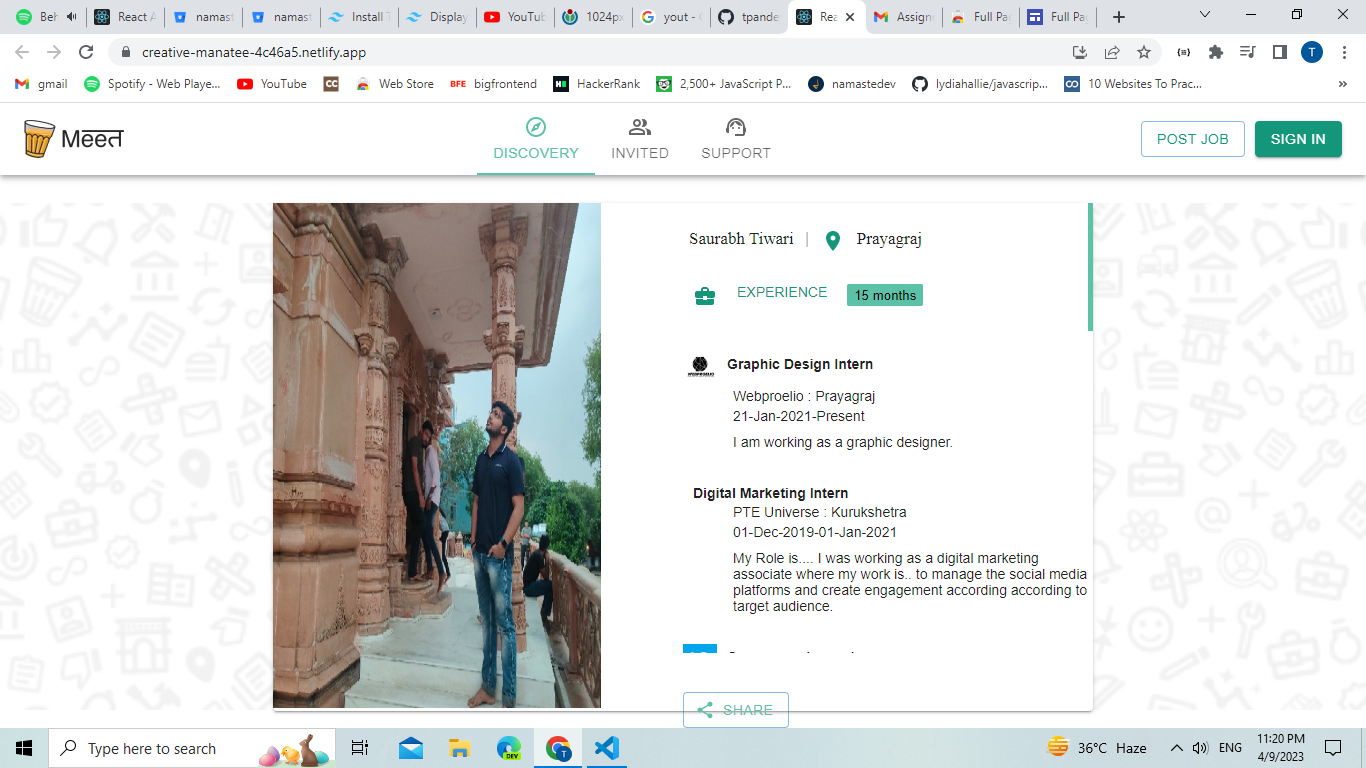Click the SHARE button below profile
The height and width of the screenshot is (768, 1366).
(736, 710)
